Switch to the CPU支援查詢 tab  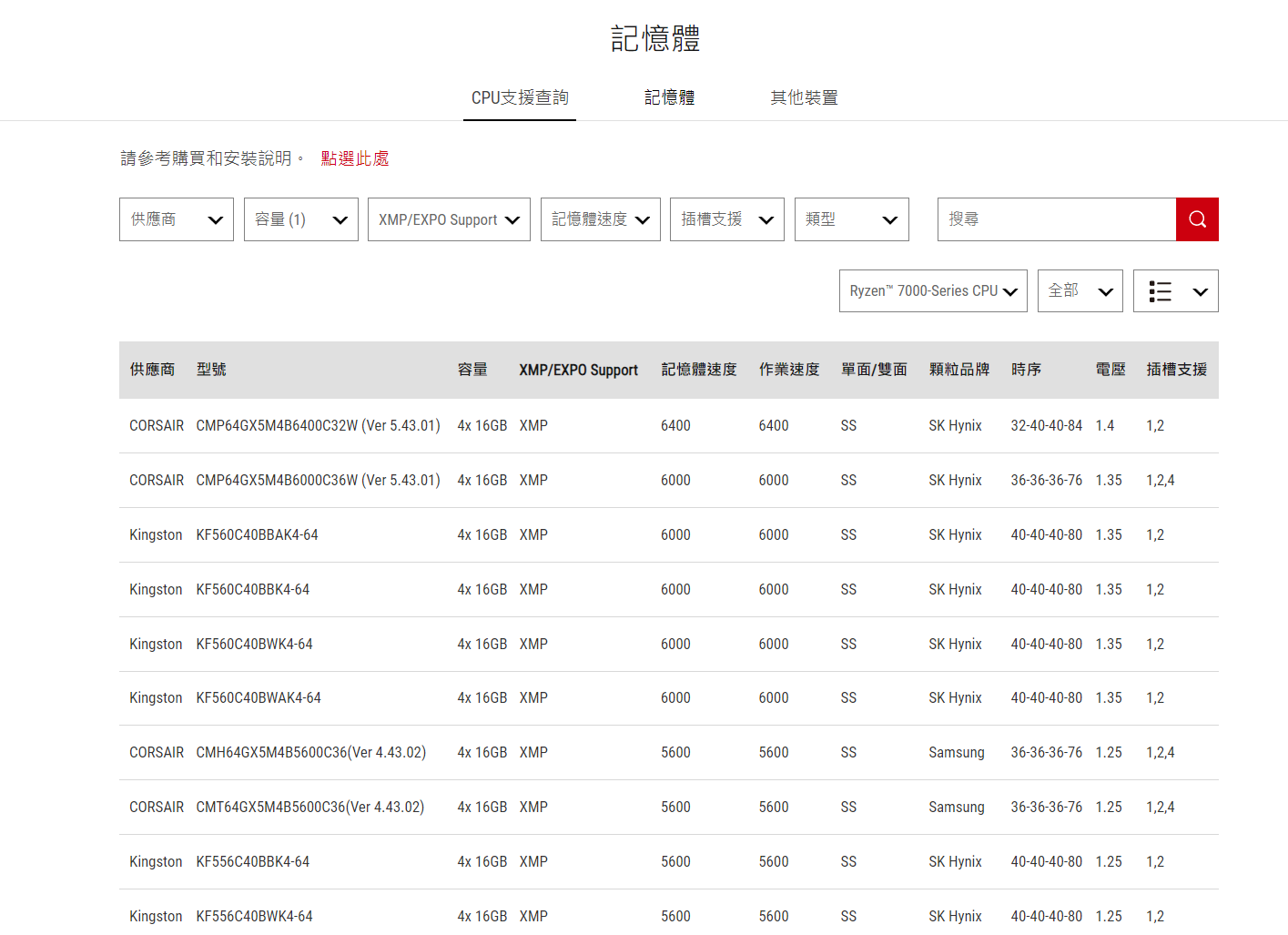point(520,97)
